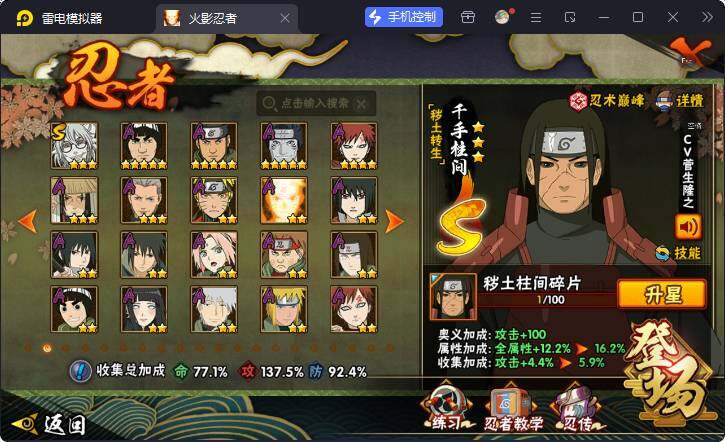The width and height of the screenshot is (725, 442).
Task: Select the S-rank ninja thumbnail with glasses
Action: click(74, 146)
